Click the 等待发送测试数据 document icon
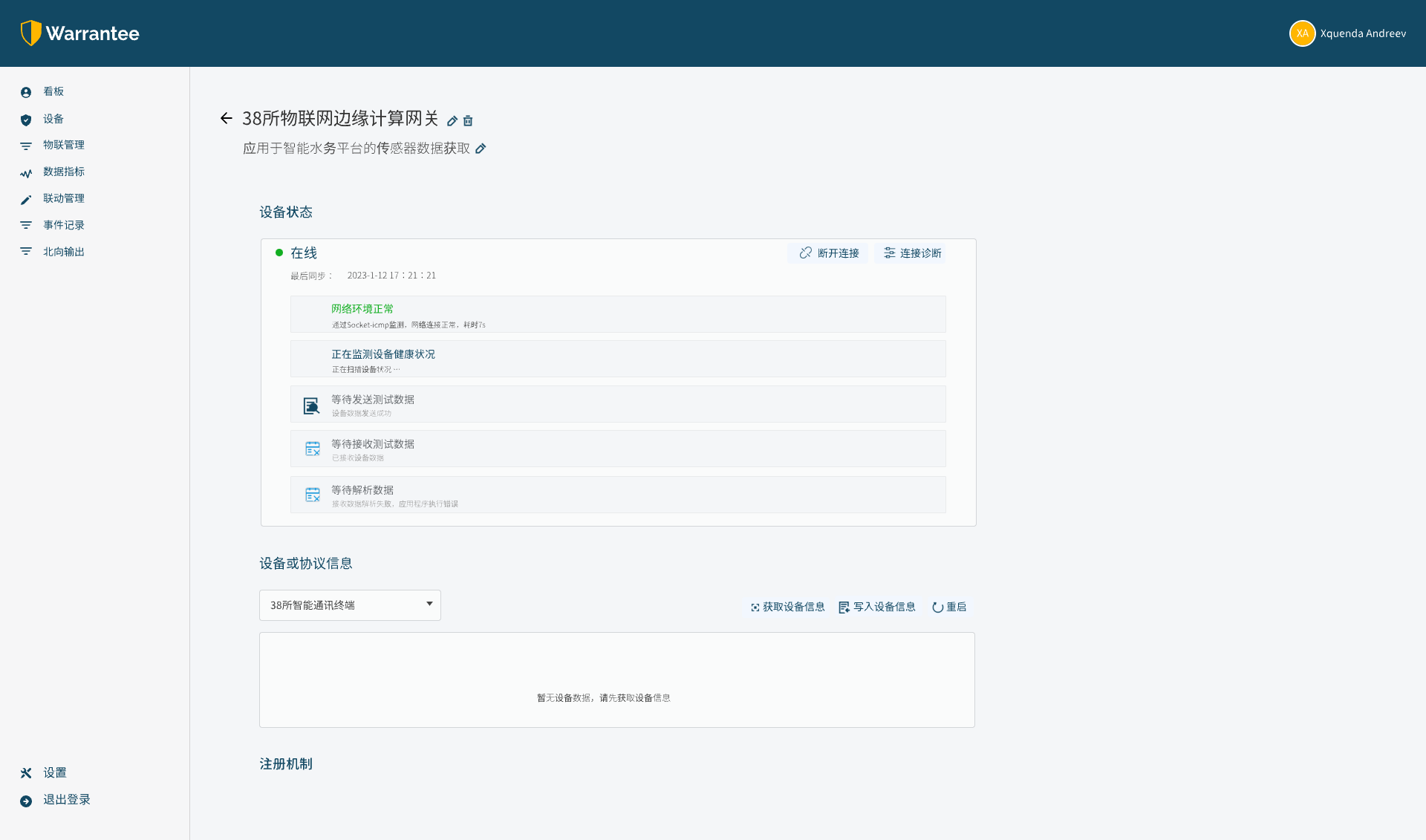1426x840 pixels. [x=312, y=406]
